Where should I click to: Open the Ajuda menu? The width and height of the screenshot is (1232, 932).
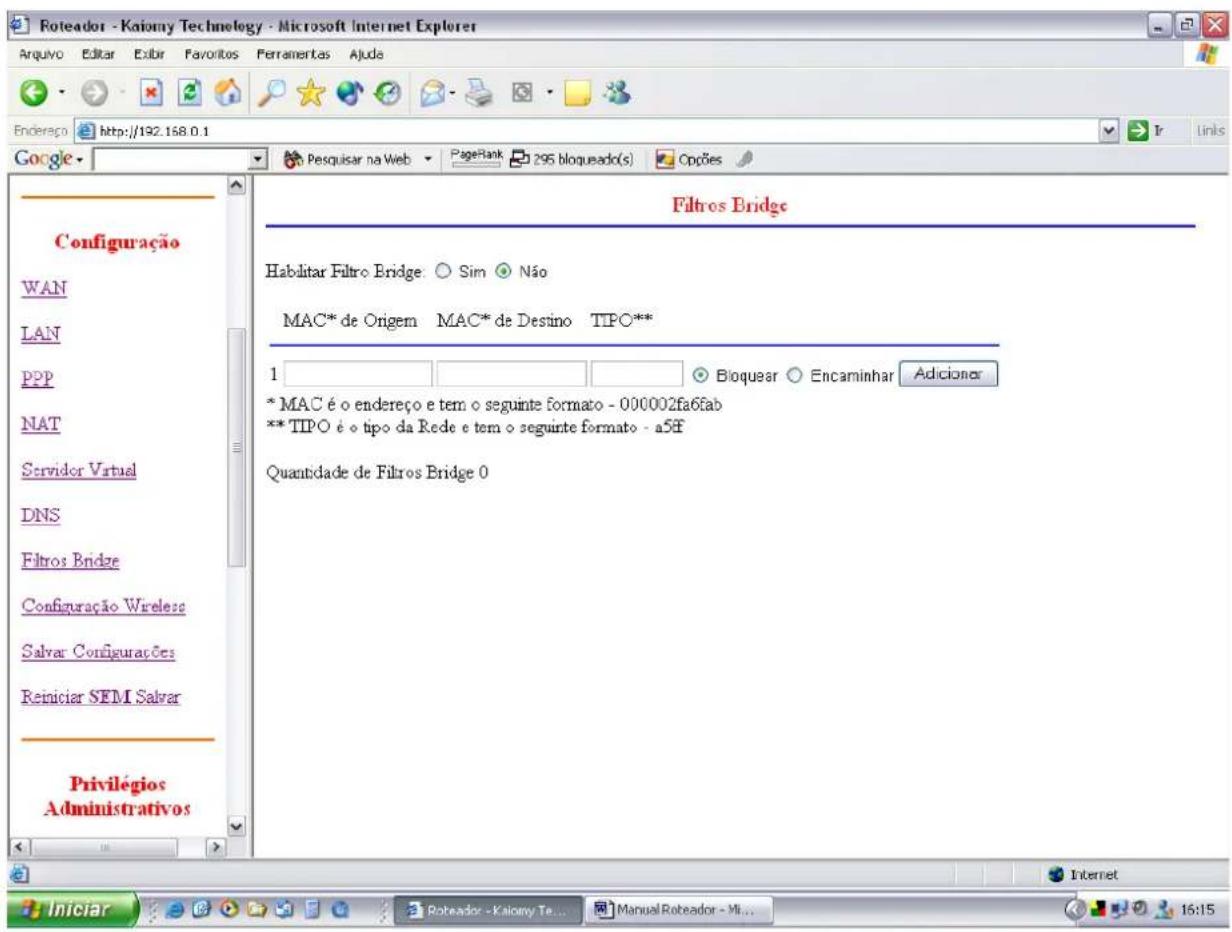pyautogui.click(x=367, y=52)
